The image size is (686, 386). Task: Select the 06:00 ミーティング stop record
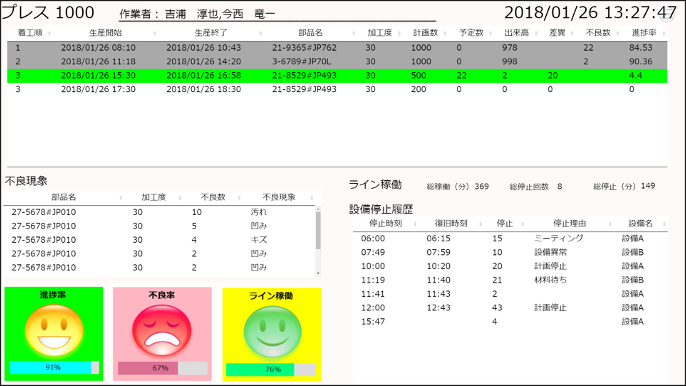(510, 239)
